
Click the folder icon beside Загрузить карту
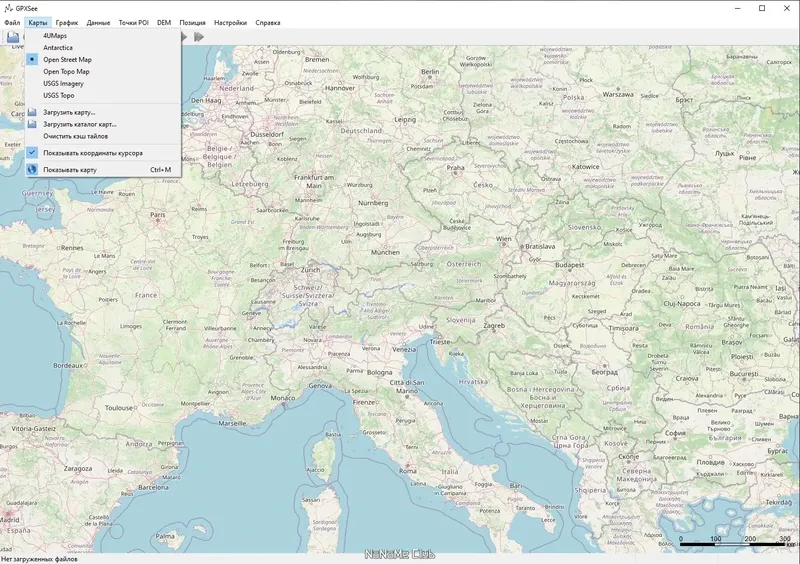32,112
